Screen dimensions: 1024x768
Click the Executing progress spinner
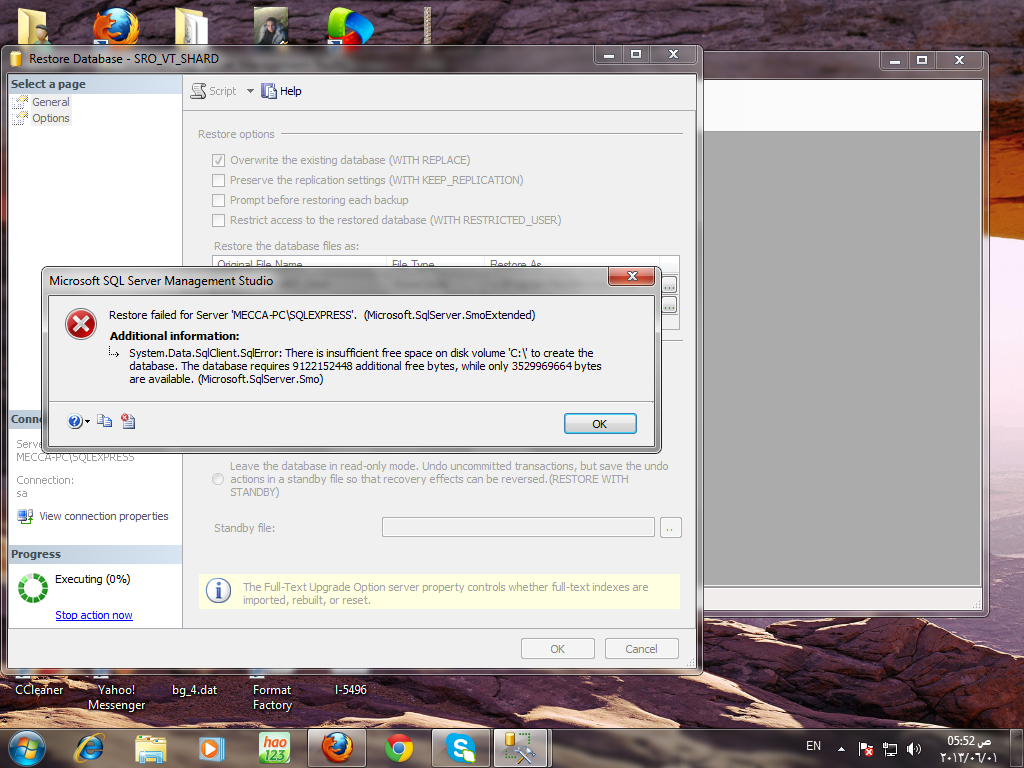click(x=33, y=588)
